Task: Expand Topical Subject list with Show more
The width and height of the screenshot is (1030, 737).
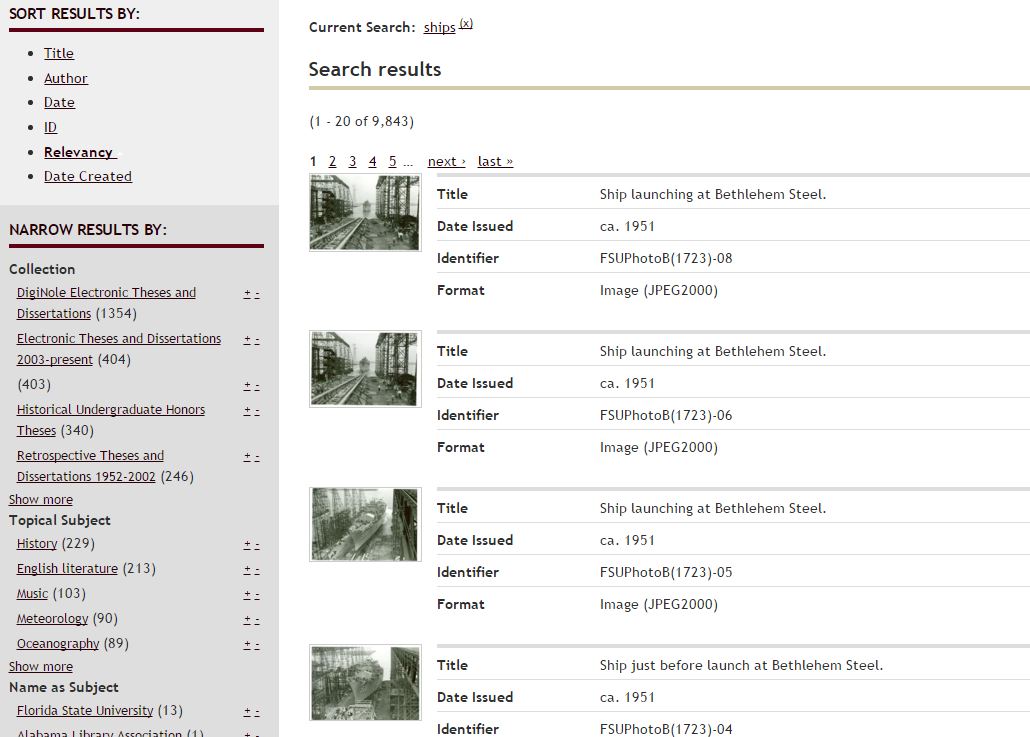Action: click(x=41, y=666)
